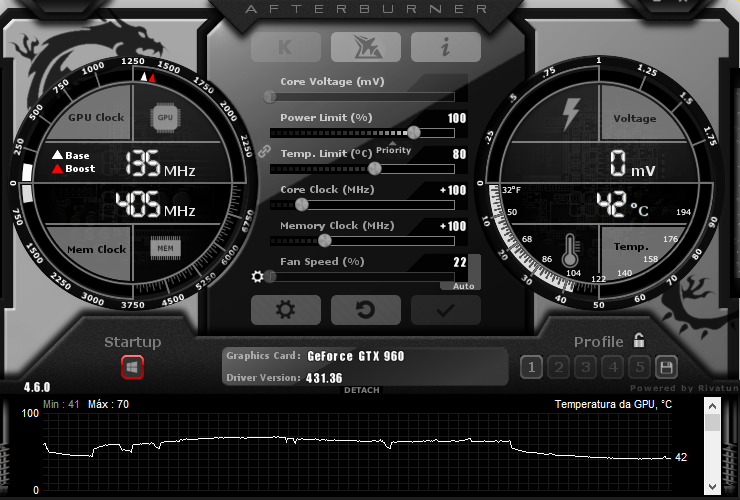Click the monitoring graph scrollbar thumb
740x500 pixels.
coord(712,423)
